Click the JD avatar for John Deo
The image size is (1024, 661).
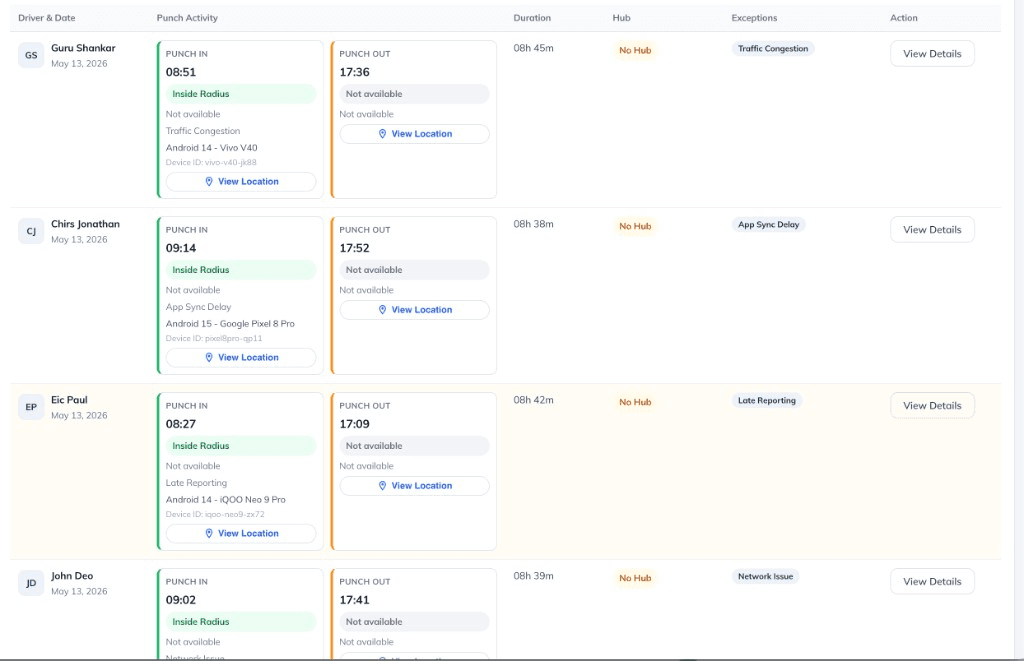31,583
